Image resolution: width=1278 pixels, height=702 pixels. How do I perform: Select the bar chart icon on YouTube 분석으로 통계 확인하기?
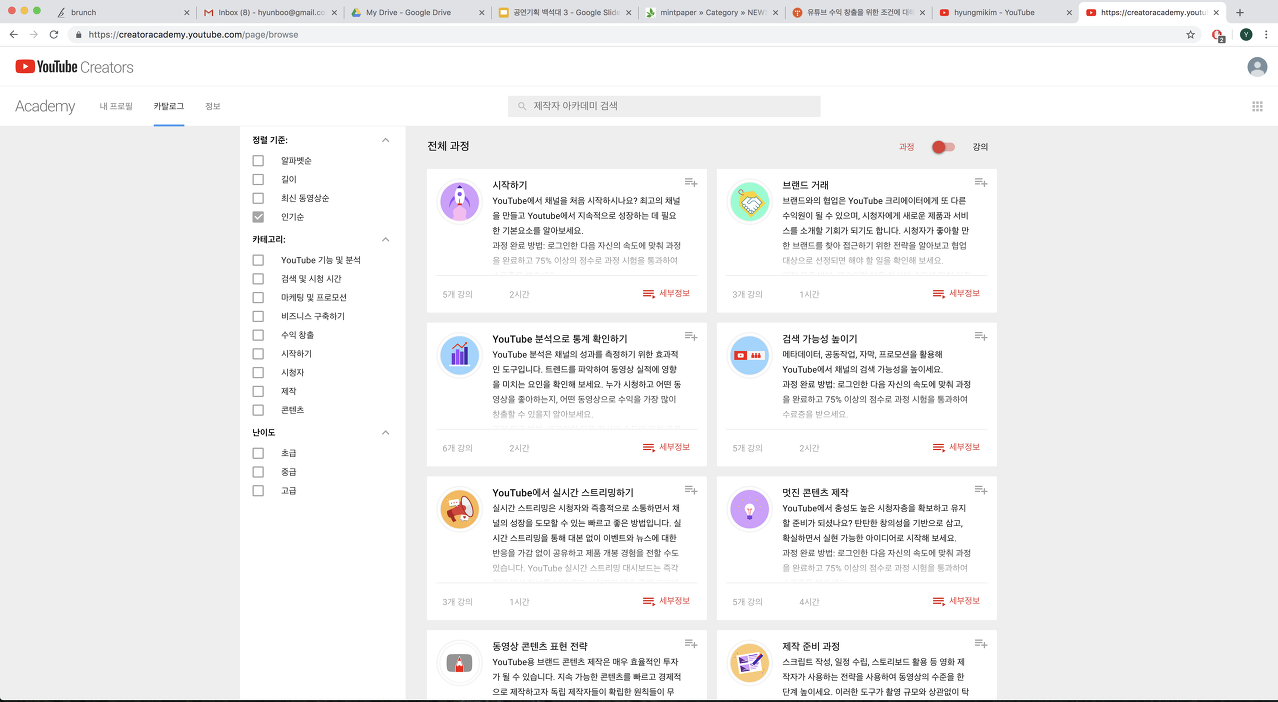coord(459,355)
